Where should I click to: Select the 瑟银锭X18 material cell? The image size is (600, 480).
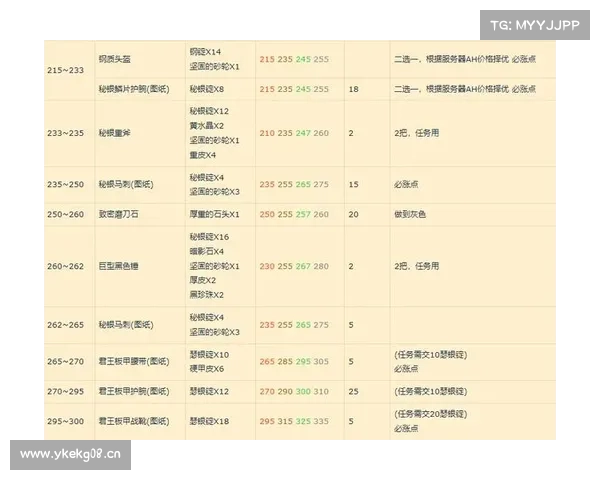(209, 421)
